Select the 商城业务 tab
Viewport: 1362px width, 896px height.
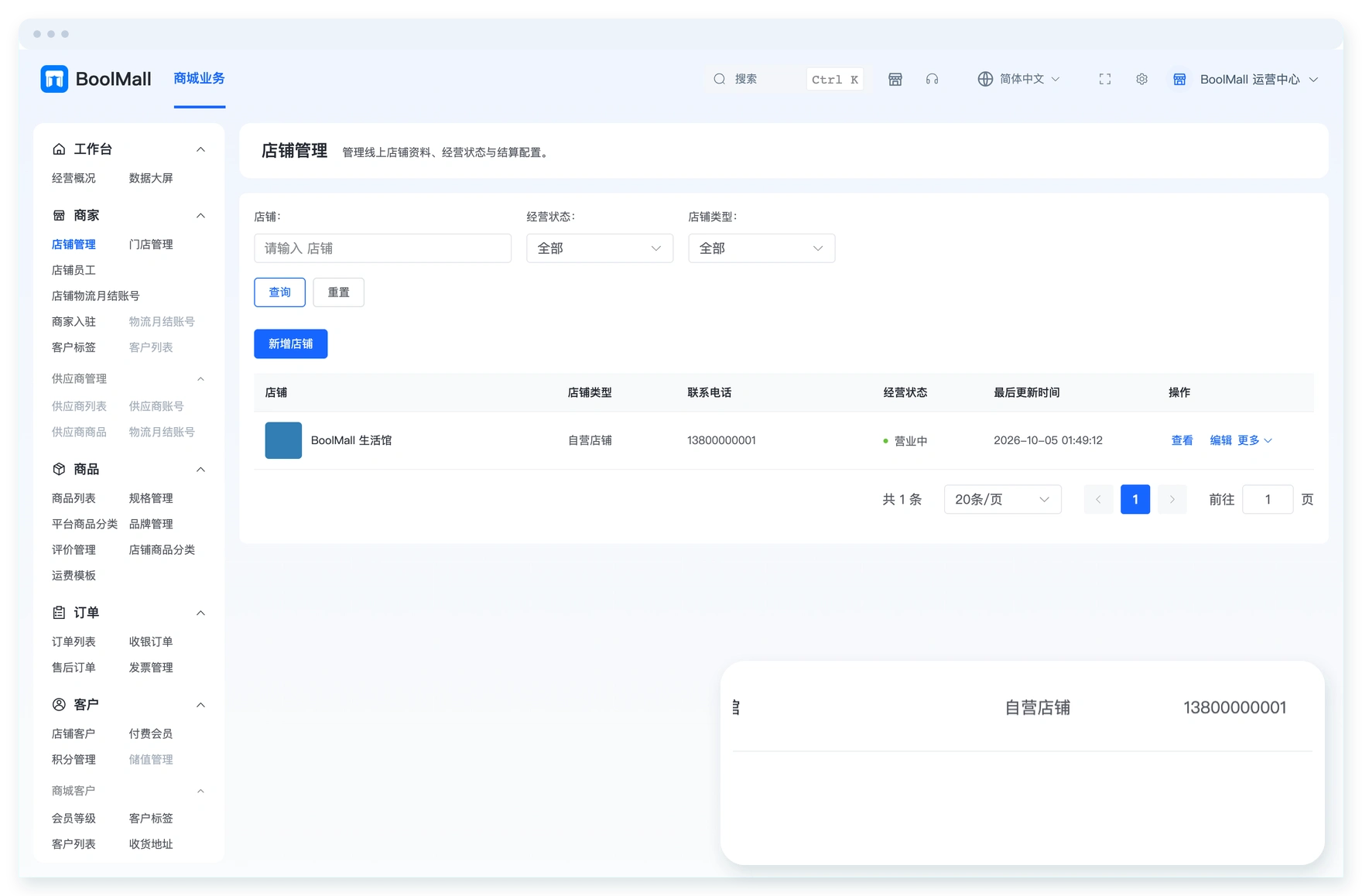point(199,78)
